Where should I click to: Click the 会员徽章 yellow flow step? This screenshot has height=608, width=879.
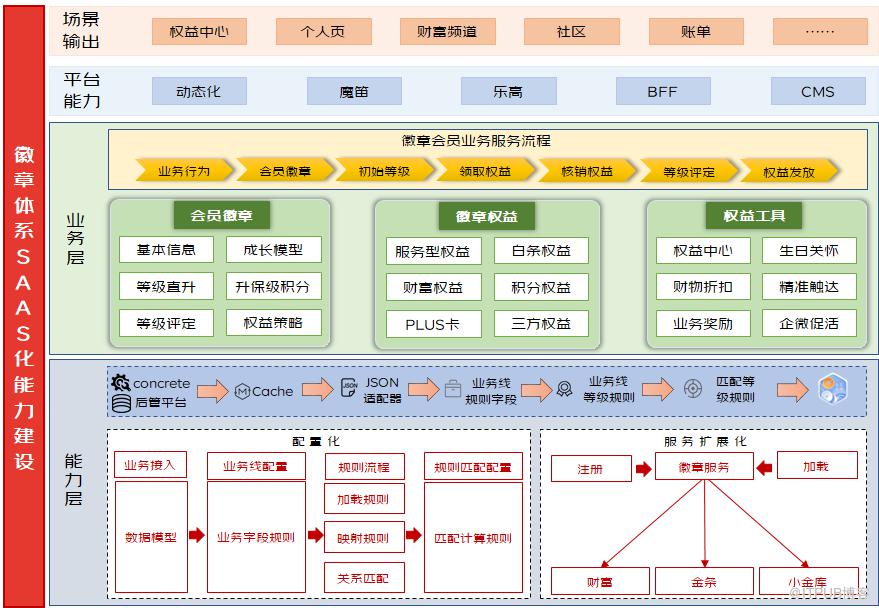pyautogui.click(x=285, y=171)
